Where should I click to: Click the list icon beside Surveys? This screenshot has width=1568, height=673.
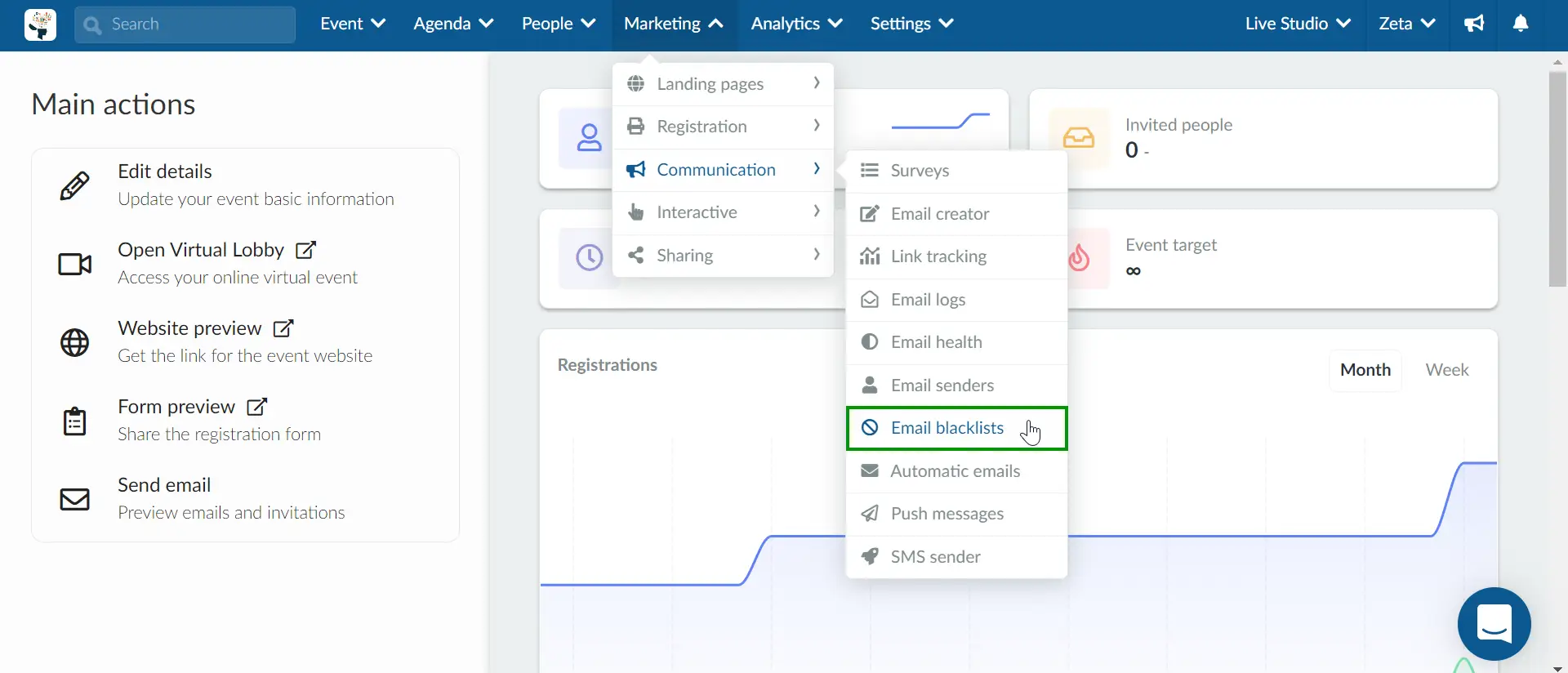click(870, 170)
